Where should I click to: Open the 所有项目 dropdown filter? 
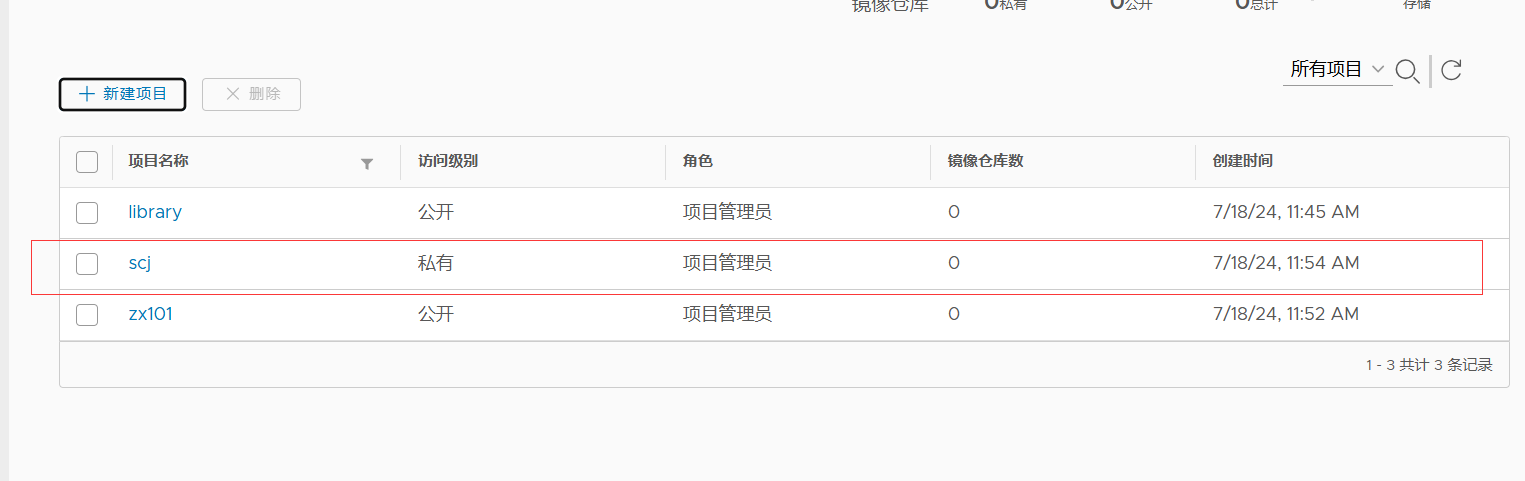1338,69
